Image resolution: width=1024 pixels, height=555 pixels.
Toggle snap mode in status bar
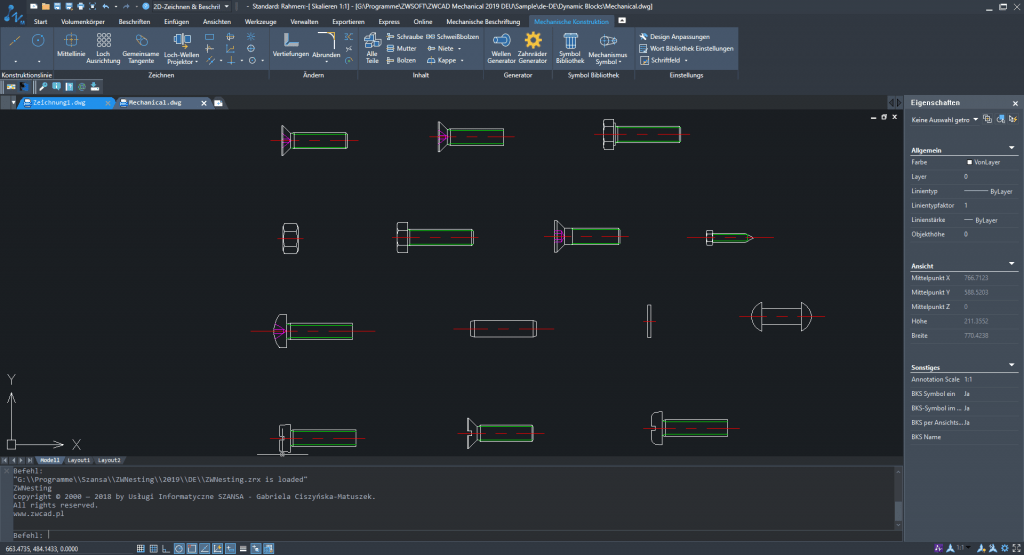tap(140, 548)
